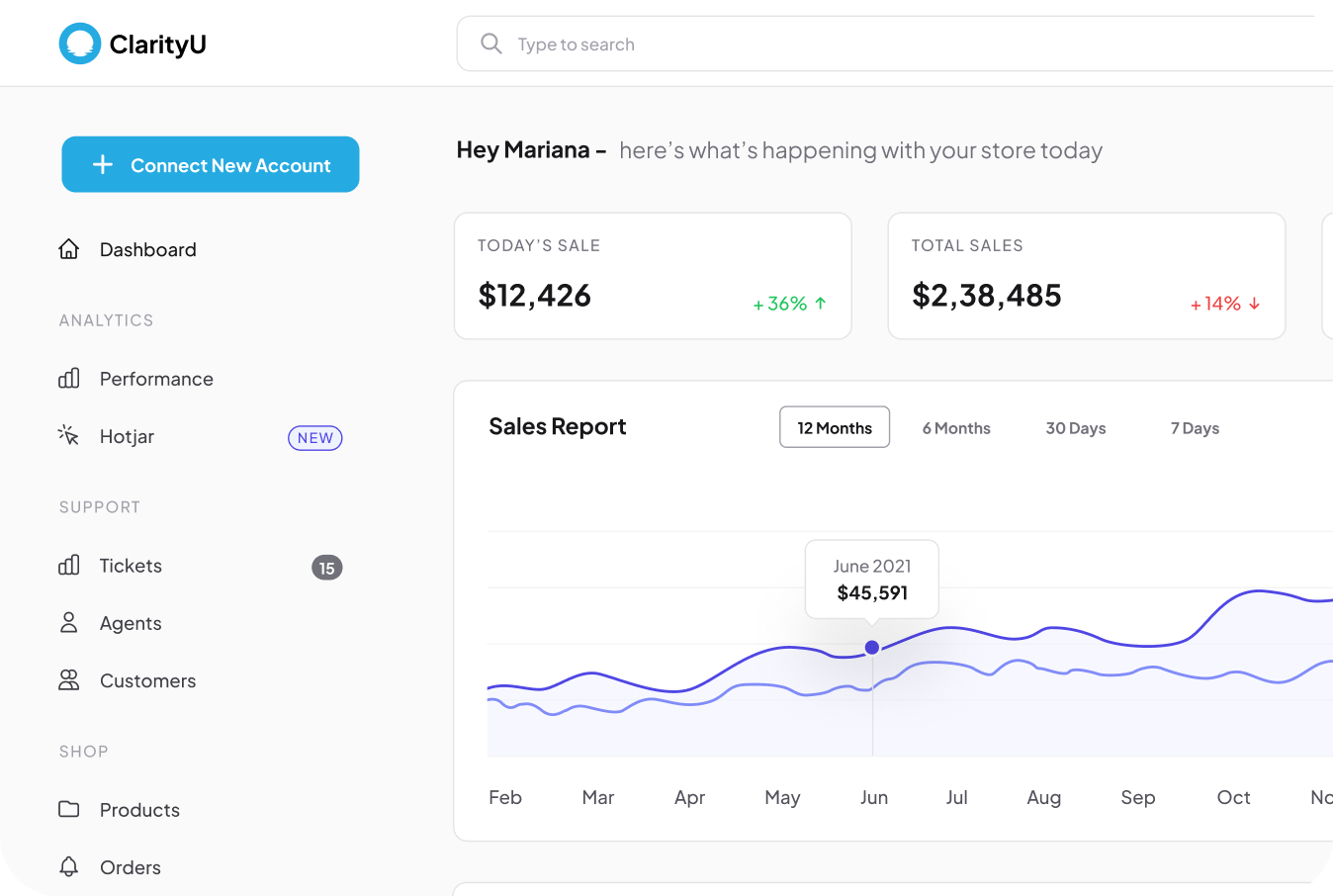
Task: Click the NEW badge beside Hotjar
Action: 315,438
